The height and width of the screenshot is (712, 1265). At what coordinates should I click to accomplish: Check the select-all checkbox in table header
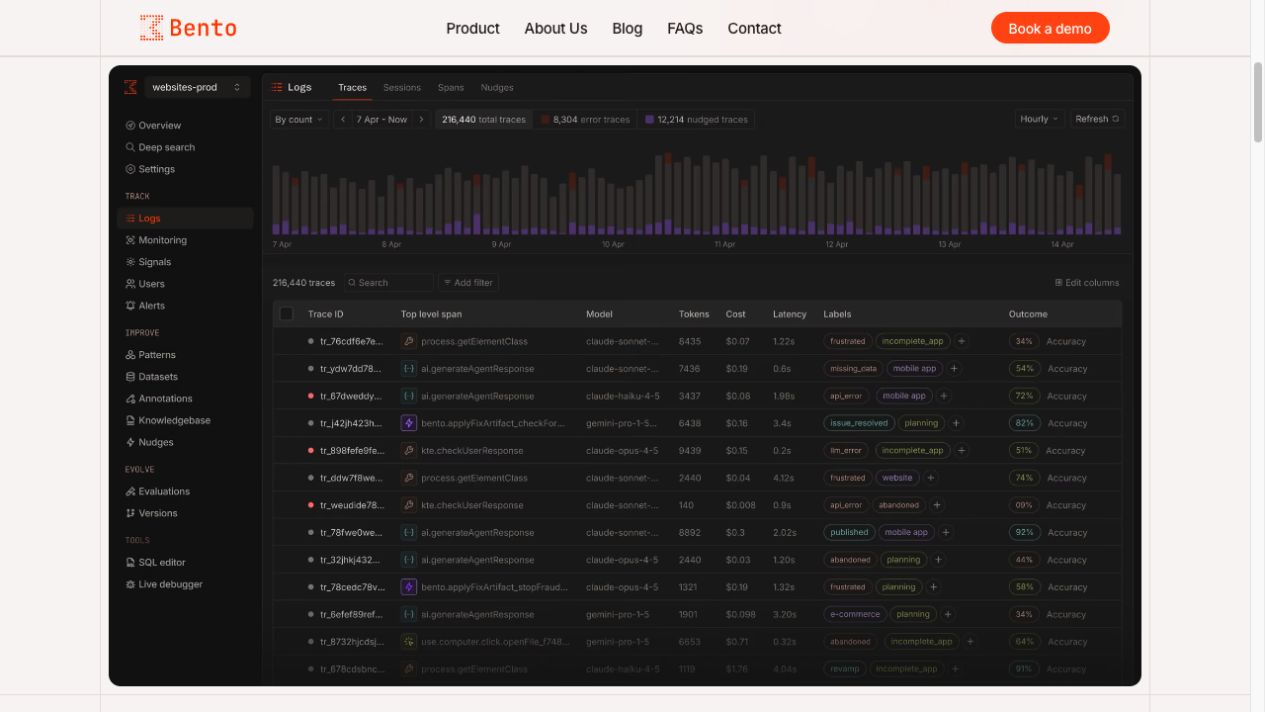[286, 314]
